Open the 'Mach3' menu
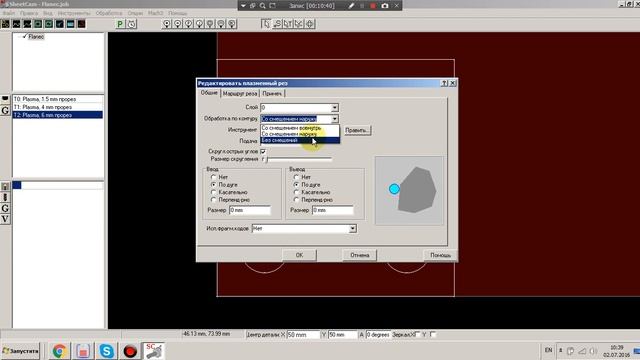The width and height of the screenshot is (640, 360). [156, 13]
